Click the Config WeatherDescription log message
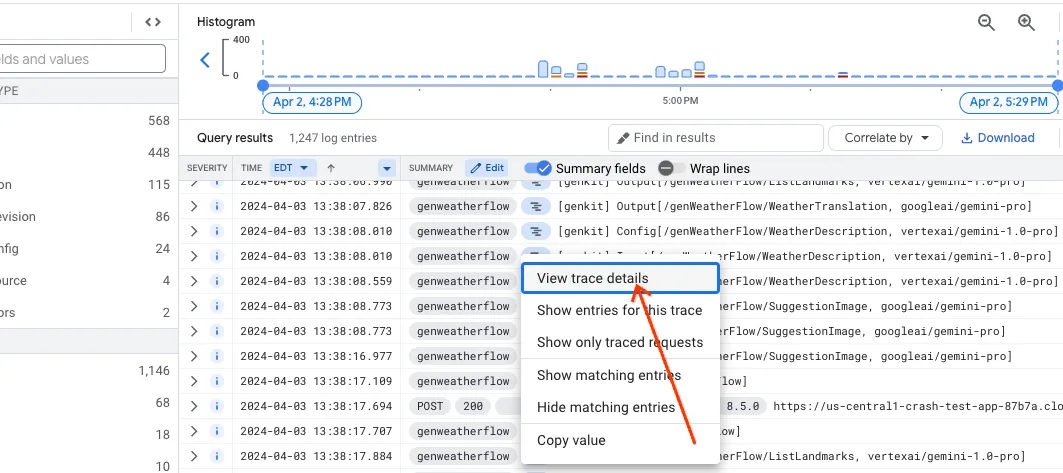Image resolution: width=1063 pixels, height=473 pixels. (x=807, y=231)
